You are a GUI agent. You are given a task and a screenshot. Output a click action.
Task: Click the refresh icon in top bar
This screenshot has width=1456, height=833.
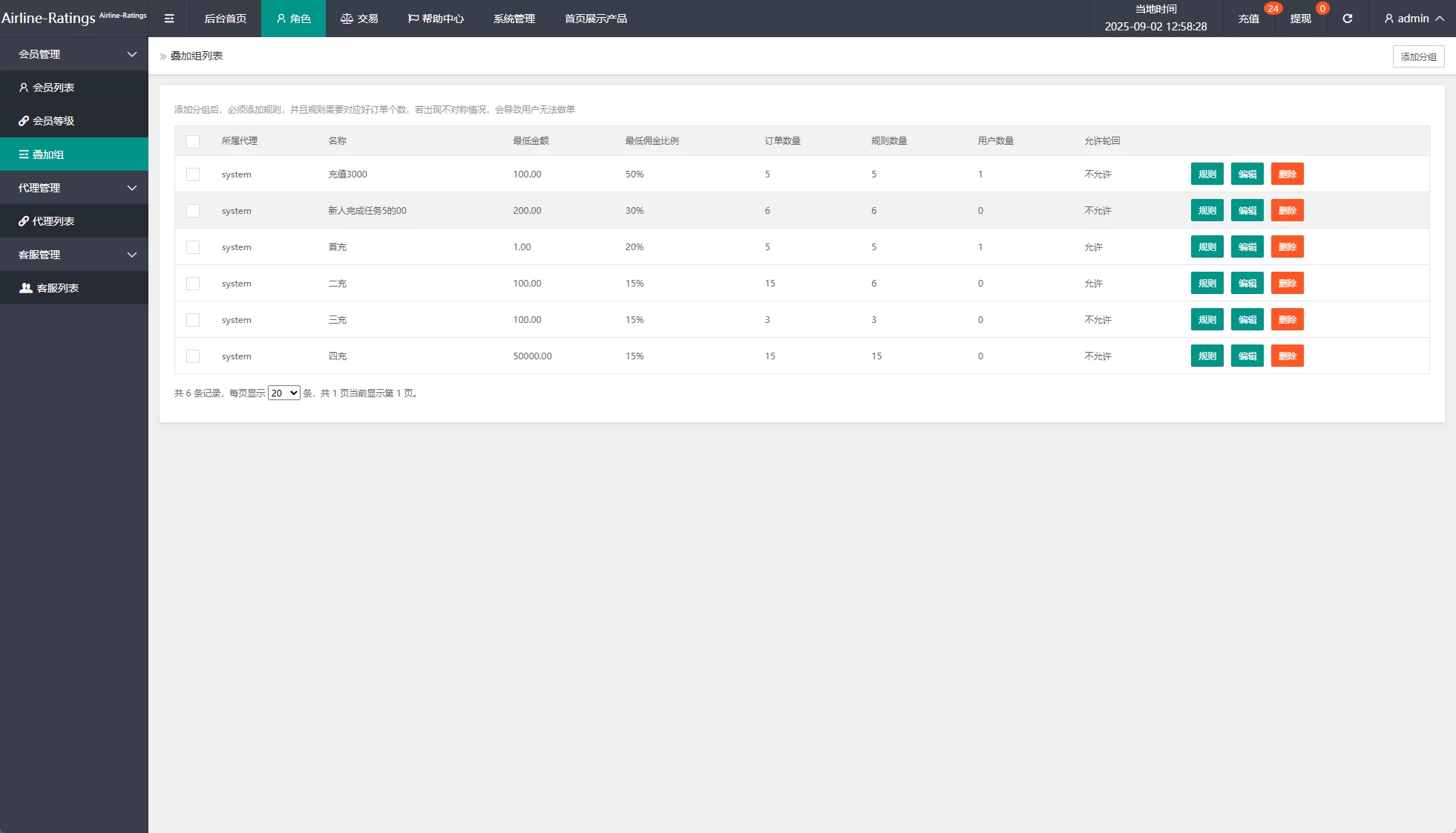(1347, 19)
